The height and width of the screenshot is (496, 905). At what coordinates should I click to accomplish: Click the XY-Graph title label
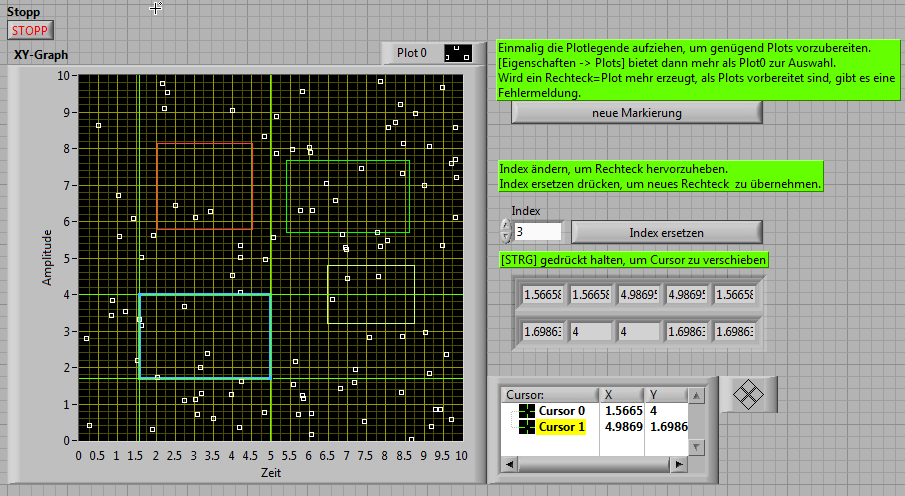coord(41,55)
